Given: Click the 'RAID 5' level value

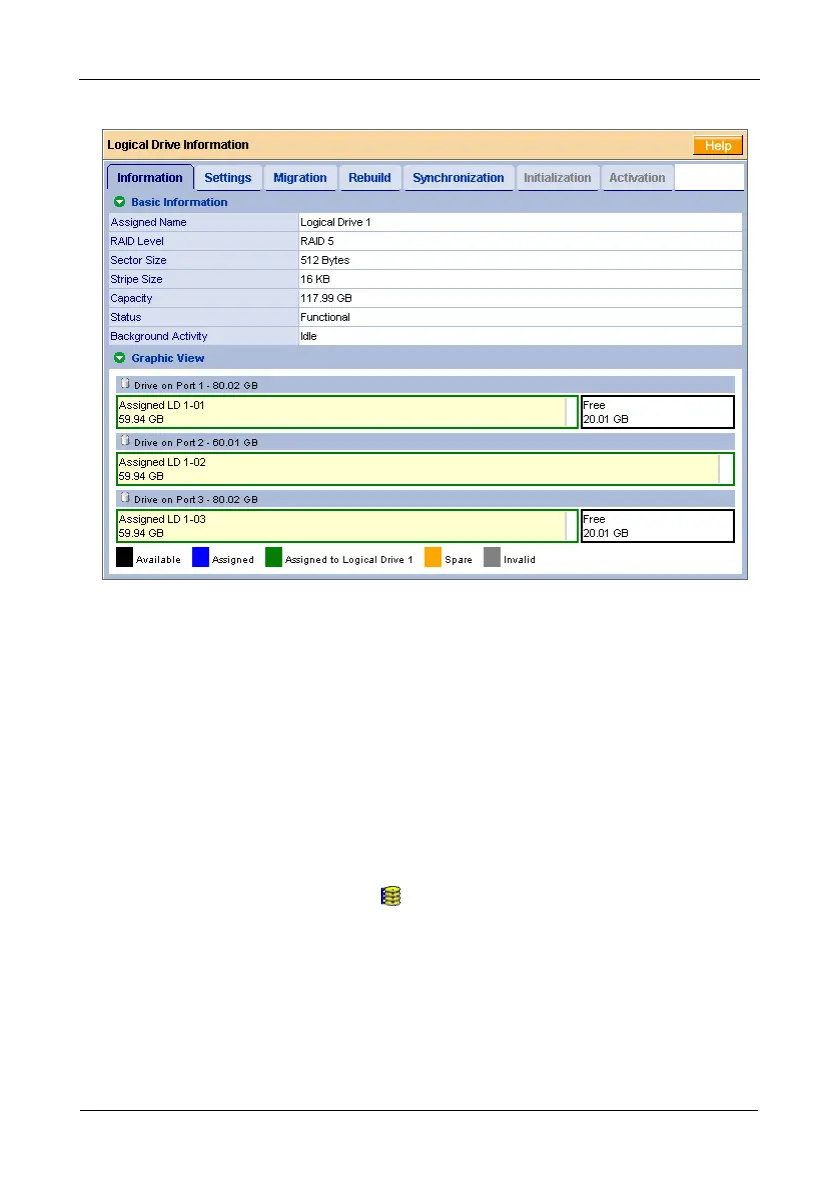Looking at the screenshot, I should click(x=317, y=241).
